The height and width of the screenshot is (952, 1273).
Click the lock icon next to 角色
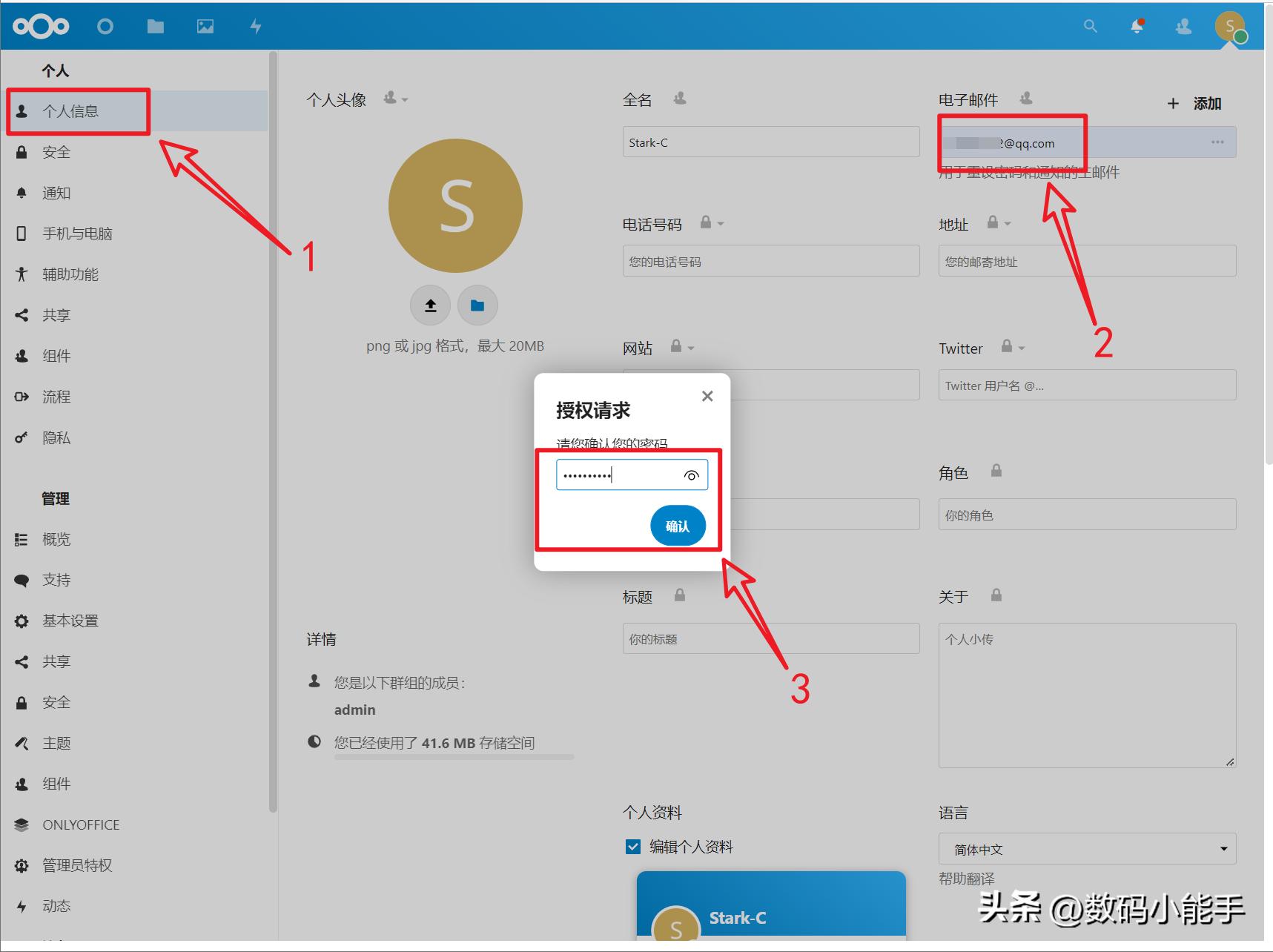tap(996, 471)
